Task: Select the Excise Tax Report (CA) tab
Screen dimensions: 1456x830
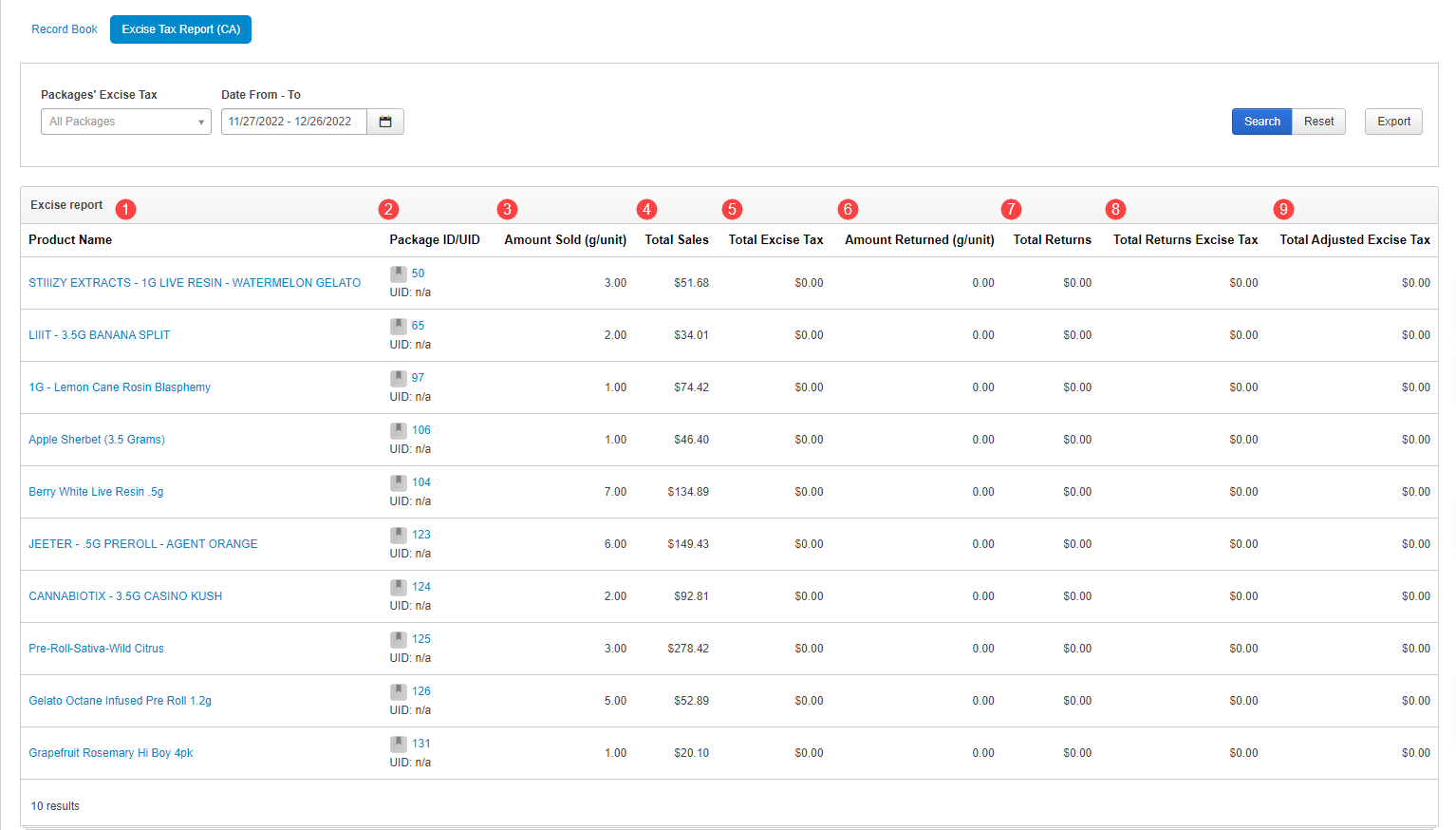Action: coord(180,29)
